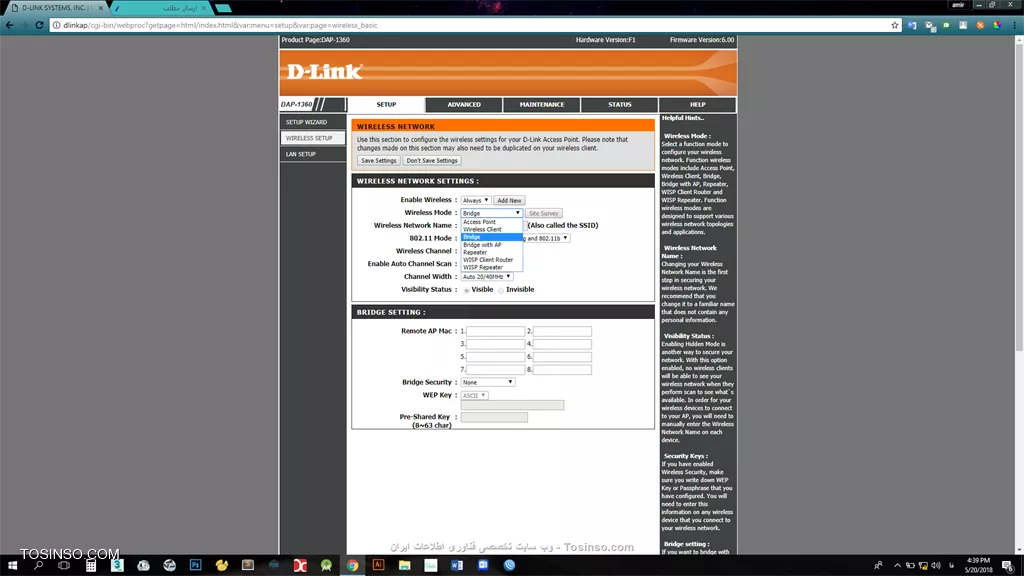This screenshot has width=1024, height=576.
Task: Open Chrome from the taskbar
Action: pos(352,565)
